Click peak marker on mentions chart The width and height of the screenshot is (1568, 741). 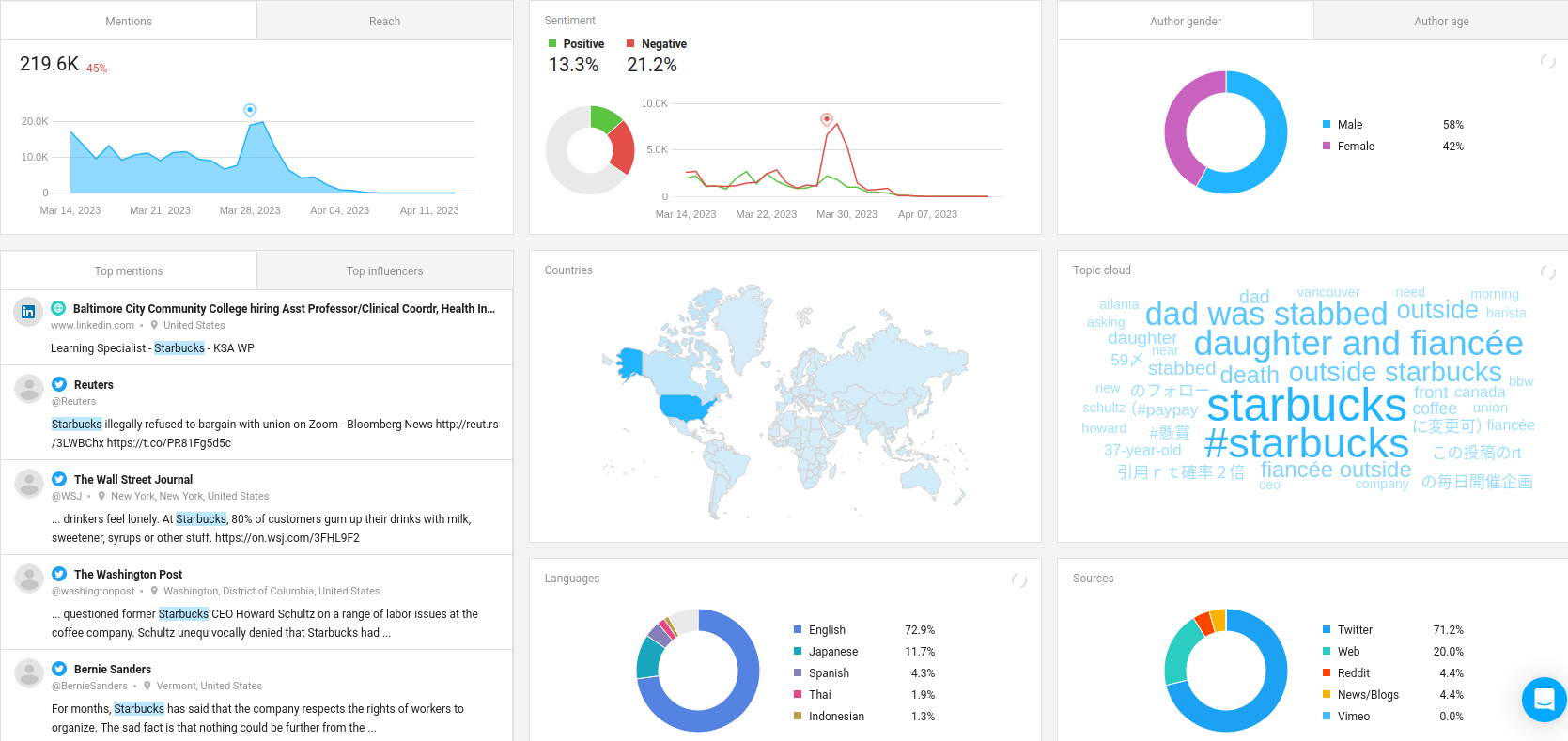(x=250, y=110)
